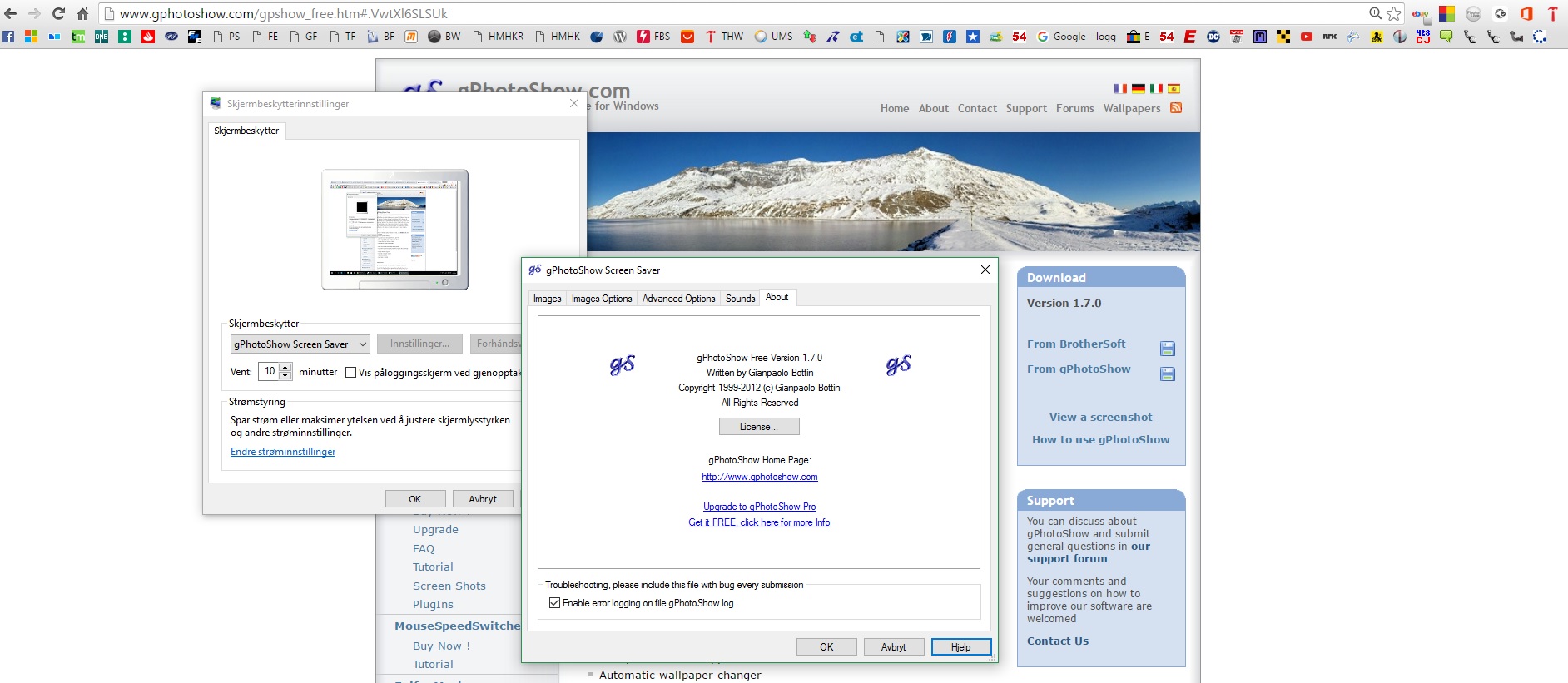Click Avbryt in gPhotoShow Screen Saver dialog

[894, 647]
